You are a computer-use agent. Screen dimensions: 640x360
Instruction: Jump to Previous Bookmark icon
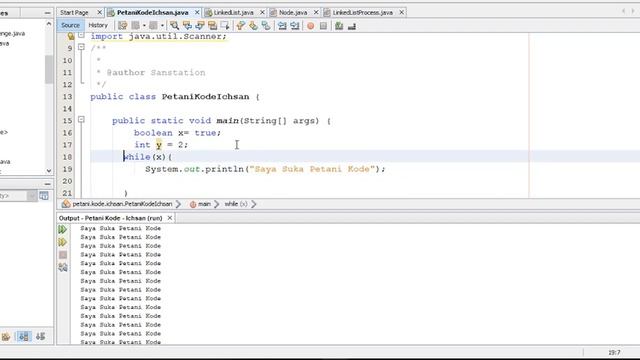(x=240, y=26)
